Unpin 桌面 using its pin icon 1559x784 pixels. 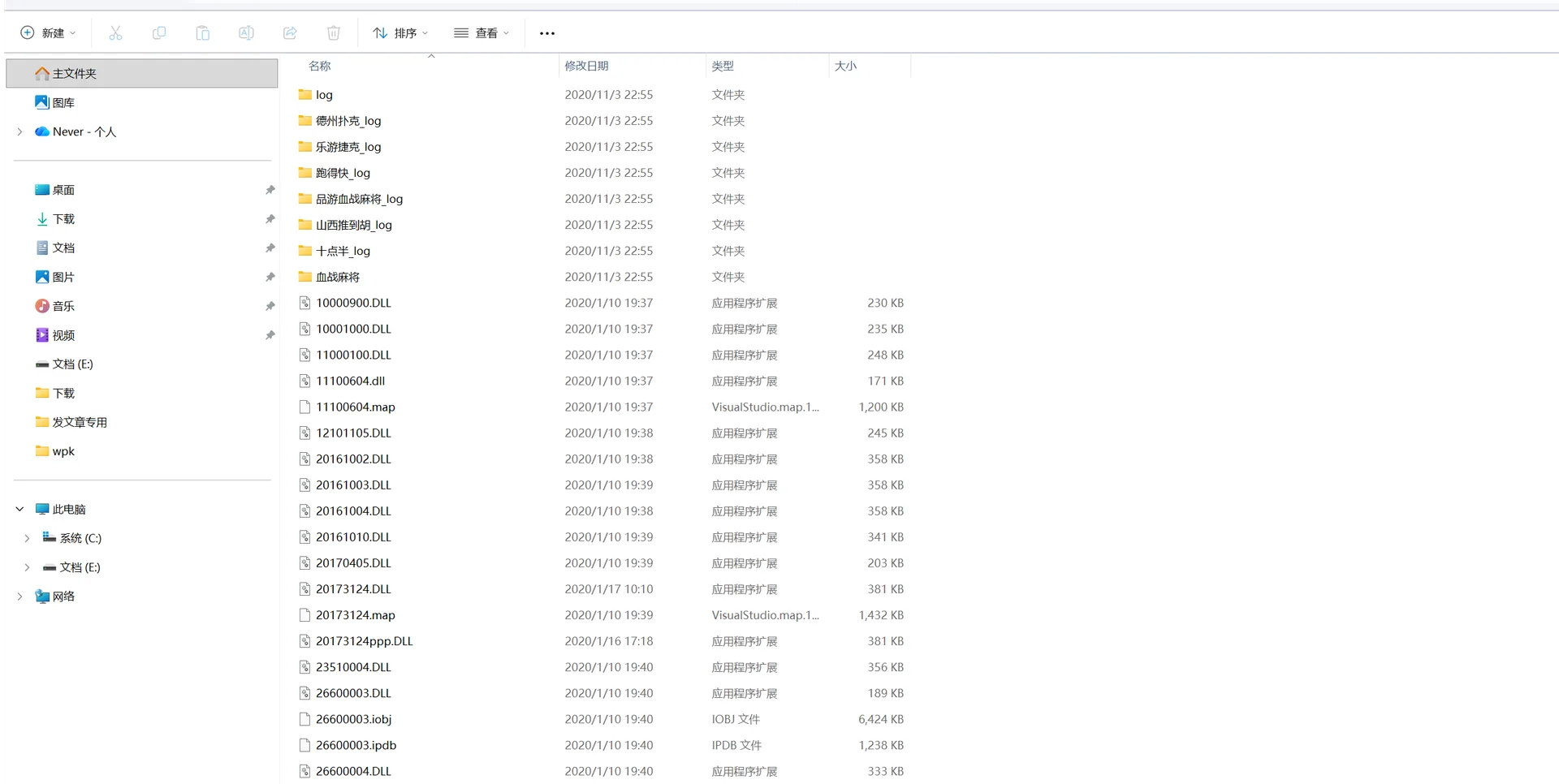click(270, 190)
